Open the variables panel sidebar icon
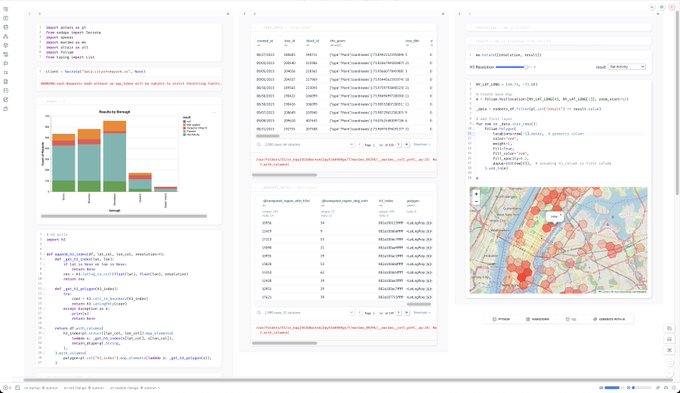 [x=6, y=18]
